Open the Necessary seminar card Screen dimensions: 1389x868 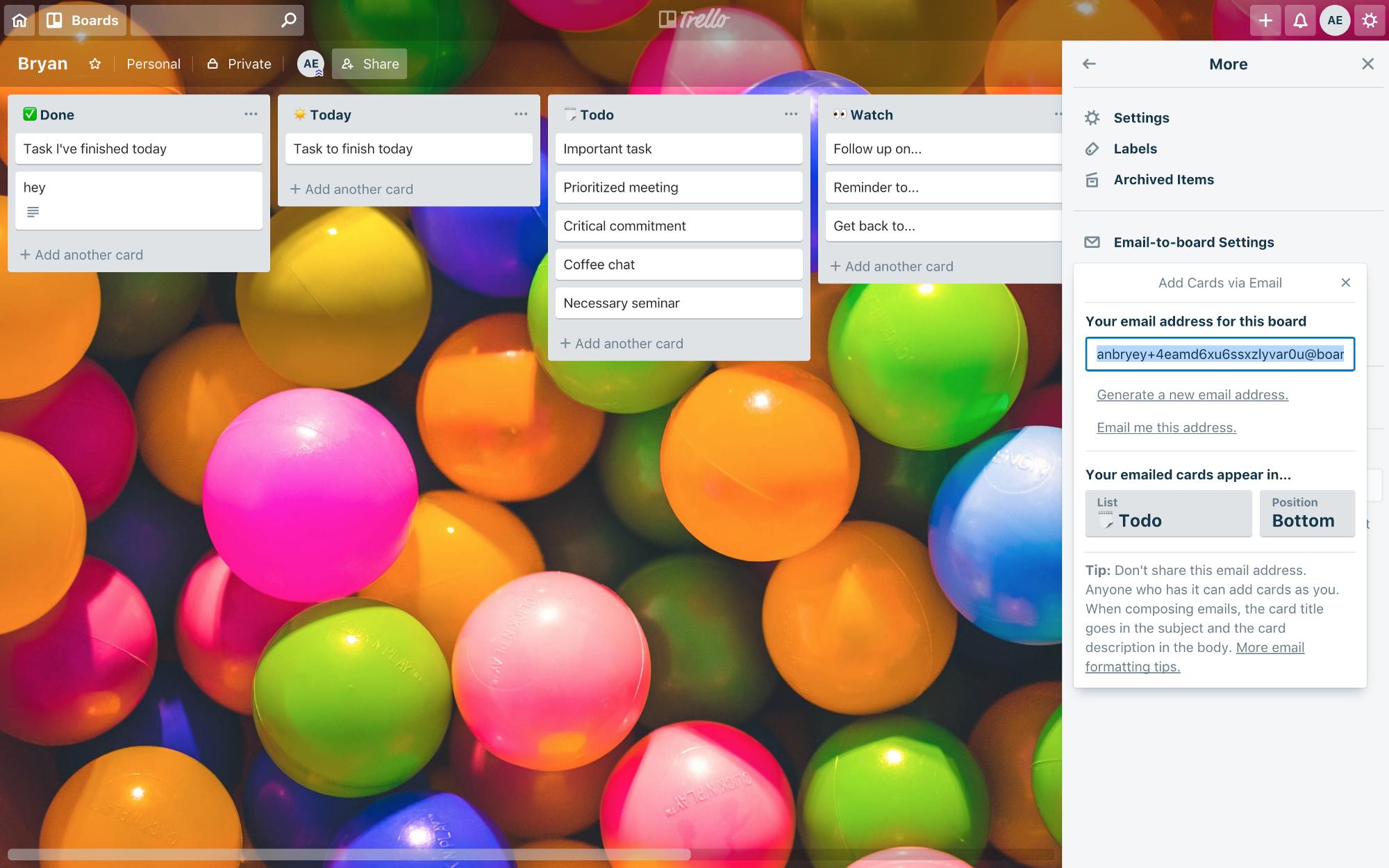pyautogui.click(x=679, y=303)
